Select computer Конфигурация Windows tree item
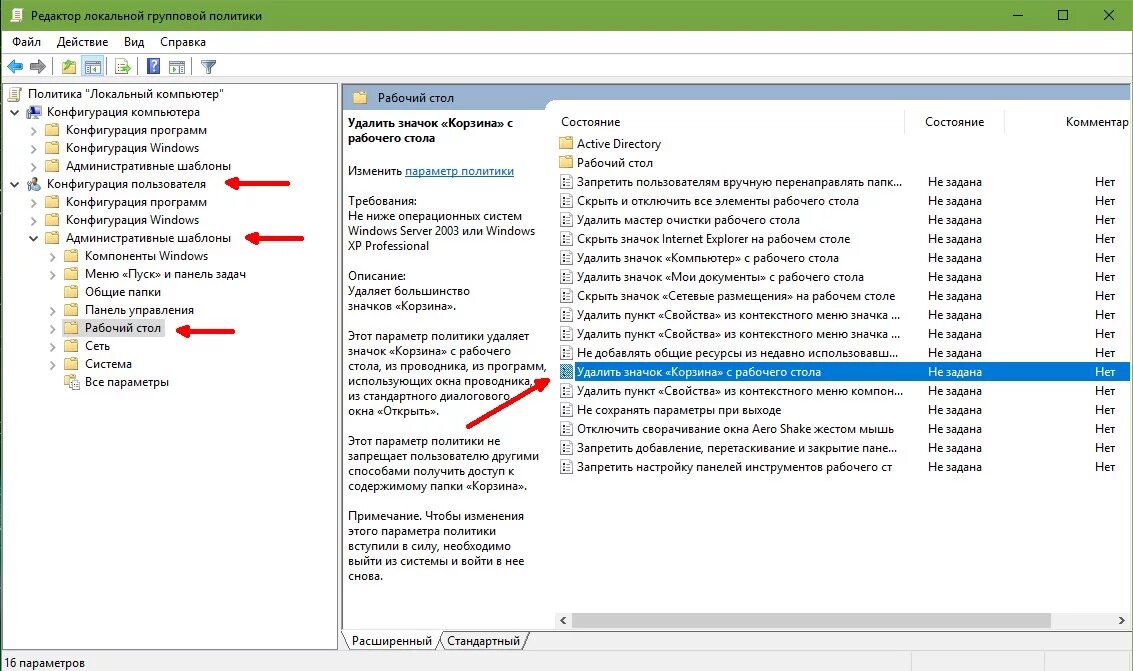This screenshot has height=671, width=1133. click(x=132, y=148)
